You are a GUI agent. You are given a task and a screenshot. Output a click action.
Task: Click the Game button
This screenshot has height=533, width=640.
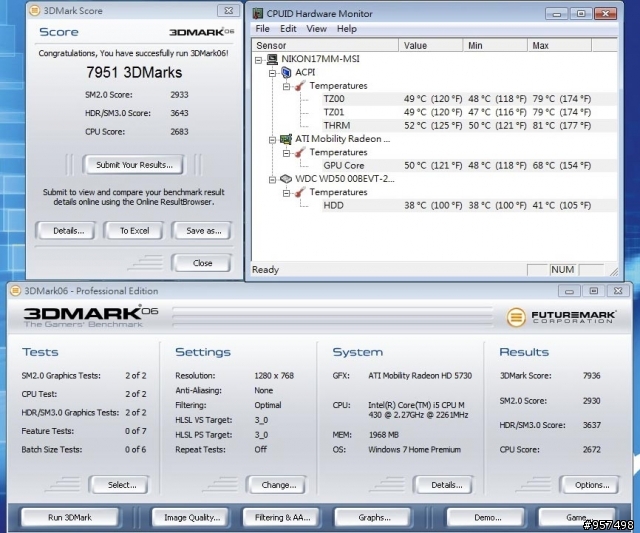click(x=576, y=517)
